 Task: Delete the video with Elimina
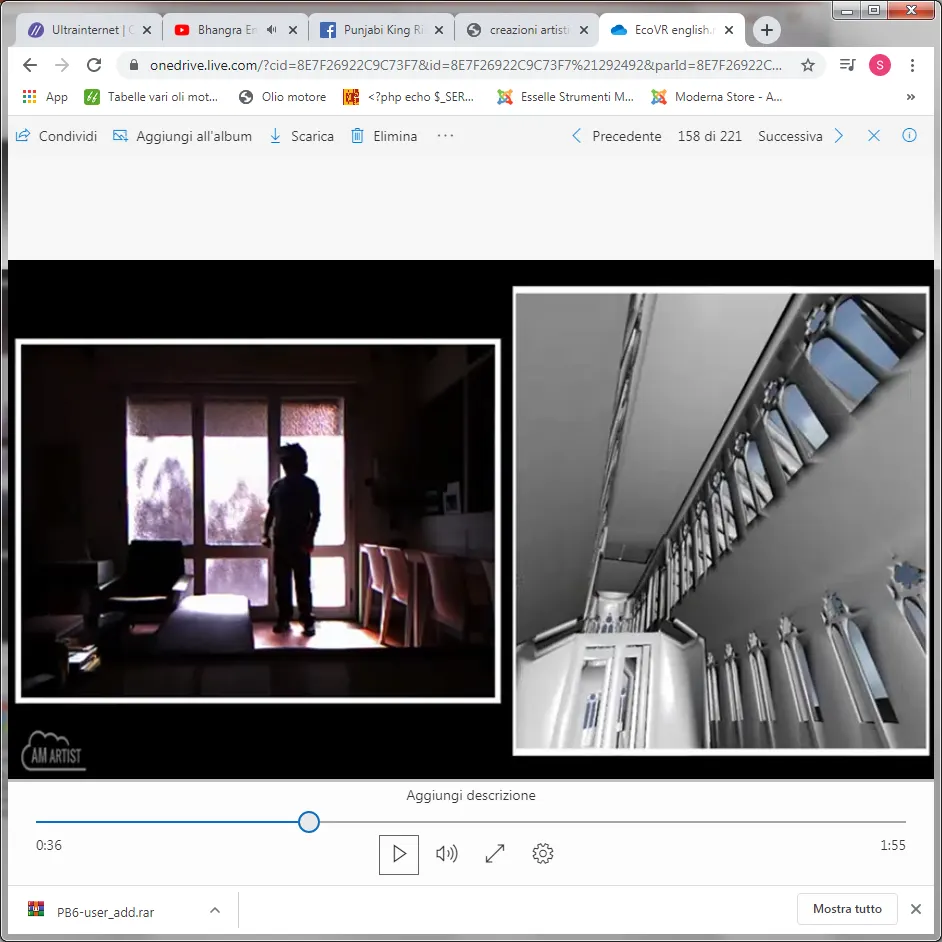coord(384,136)
